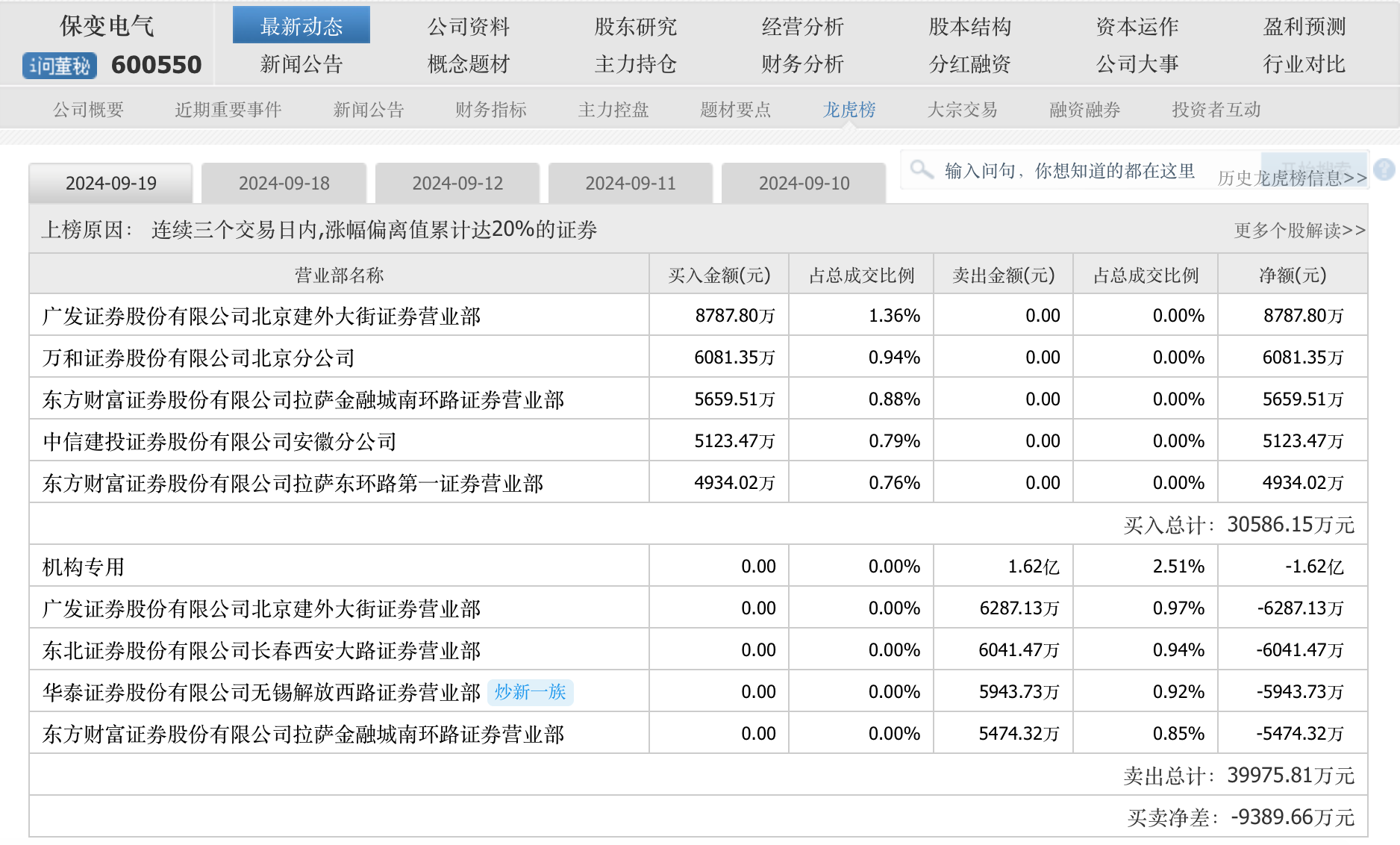Select the 2024-09-12 date tab
The width and height of the screenshot is (1400, 845).
pyautogui.click(x=457, y=184)
